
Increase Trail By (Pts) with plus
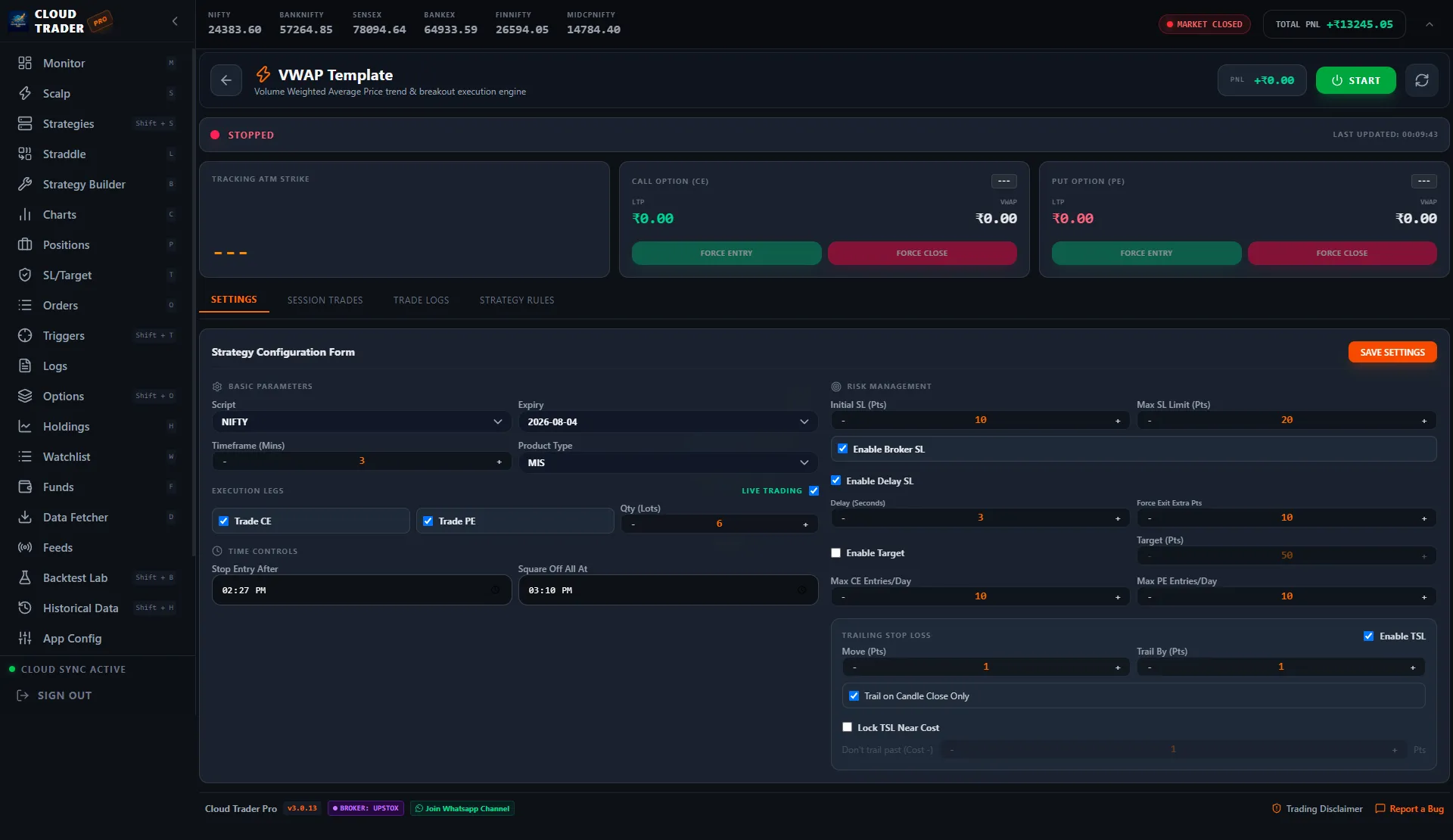point(1413,667)
